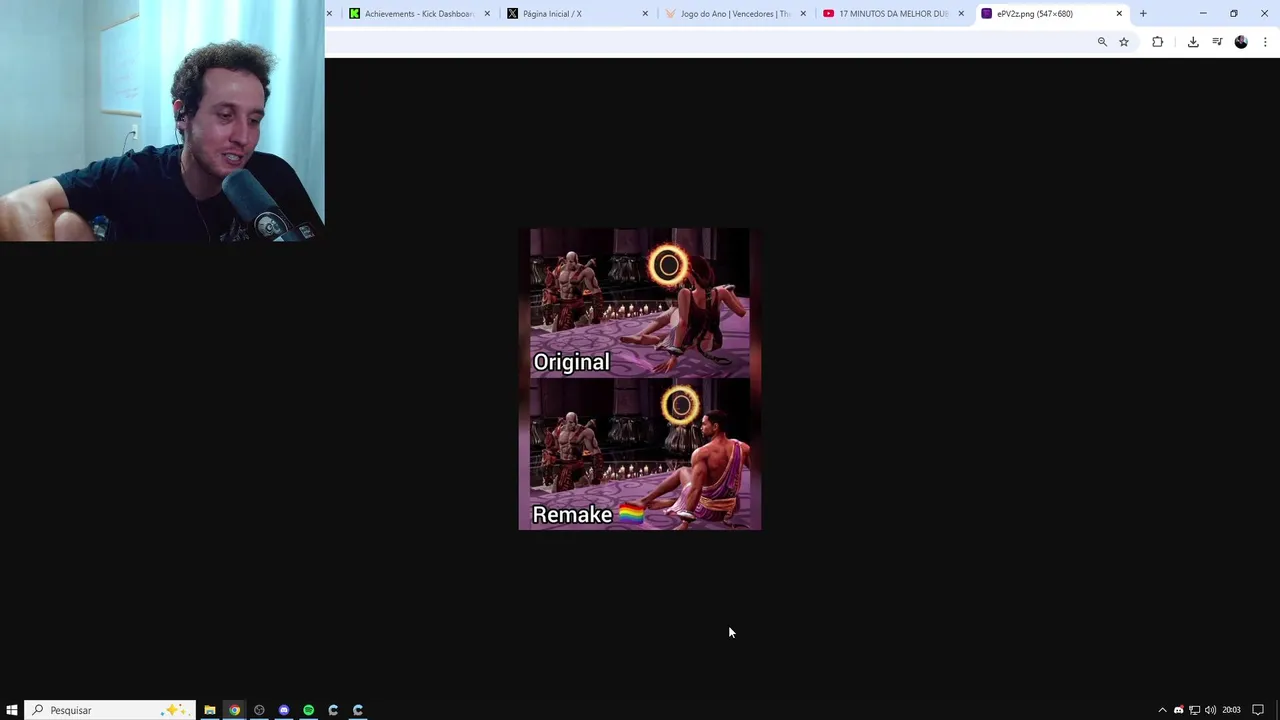Close the ePV2z.png tab

tap(1119, 14)
